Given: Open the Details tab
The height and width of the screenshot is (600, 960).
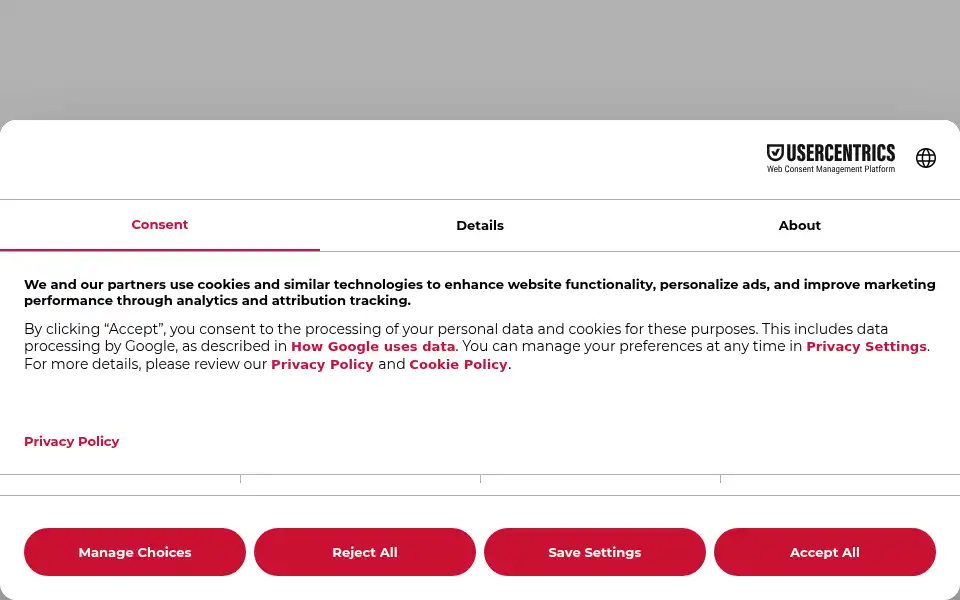Looking at the screenshot, I should (x=480, y=225).
